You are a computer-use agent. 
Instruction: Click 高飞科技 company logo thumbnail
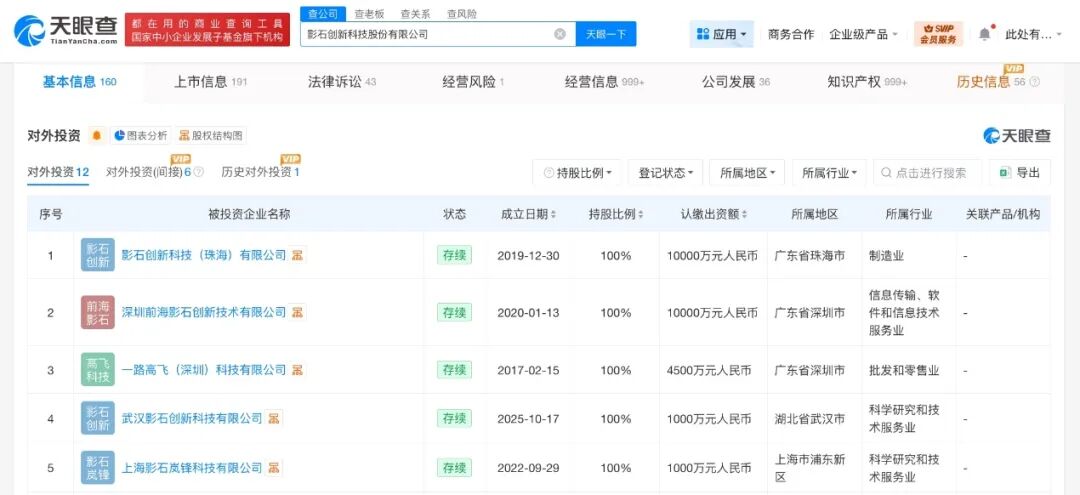[x=98, y=370]
